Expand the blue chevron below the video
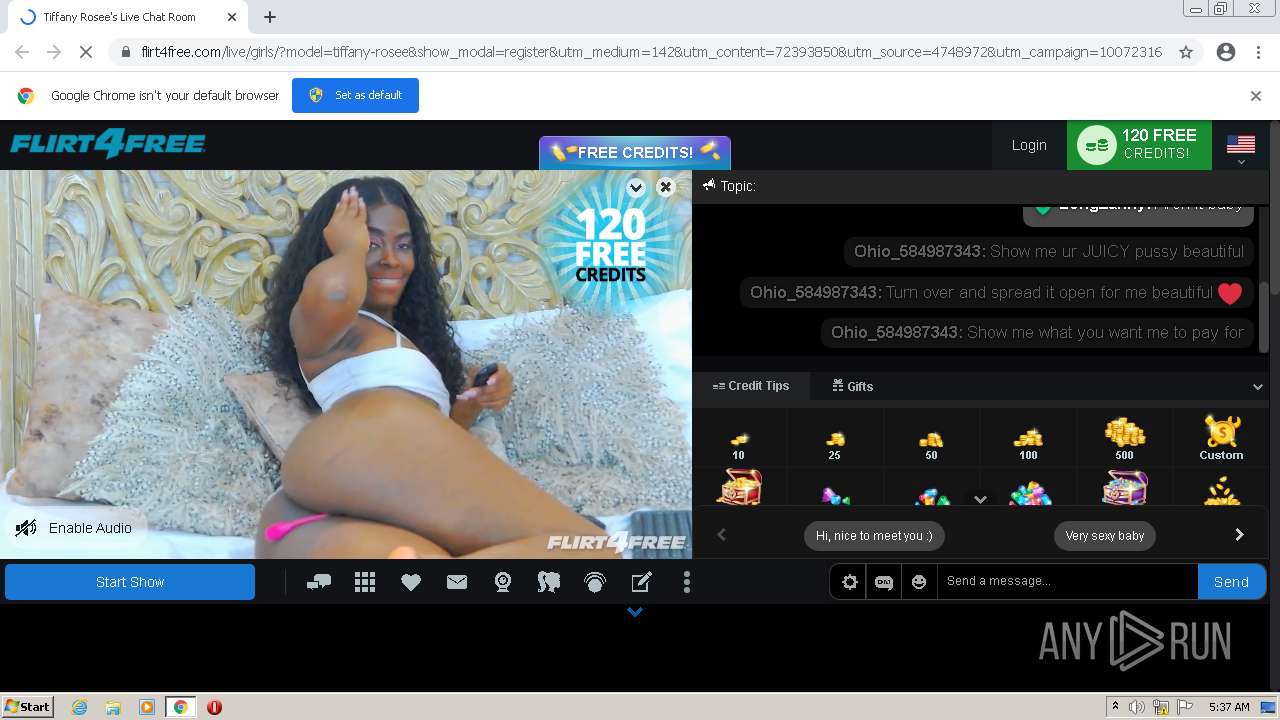Image resolution: width=1280 pixels, height=720 pixels. (x=635, y=612)
